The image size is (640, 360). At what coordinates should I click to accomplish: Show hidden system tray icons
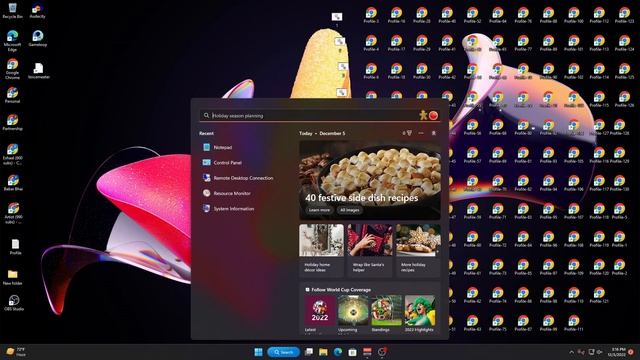tap(571, 352)
